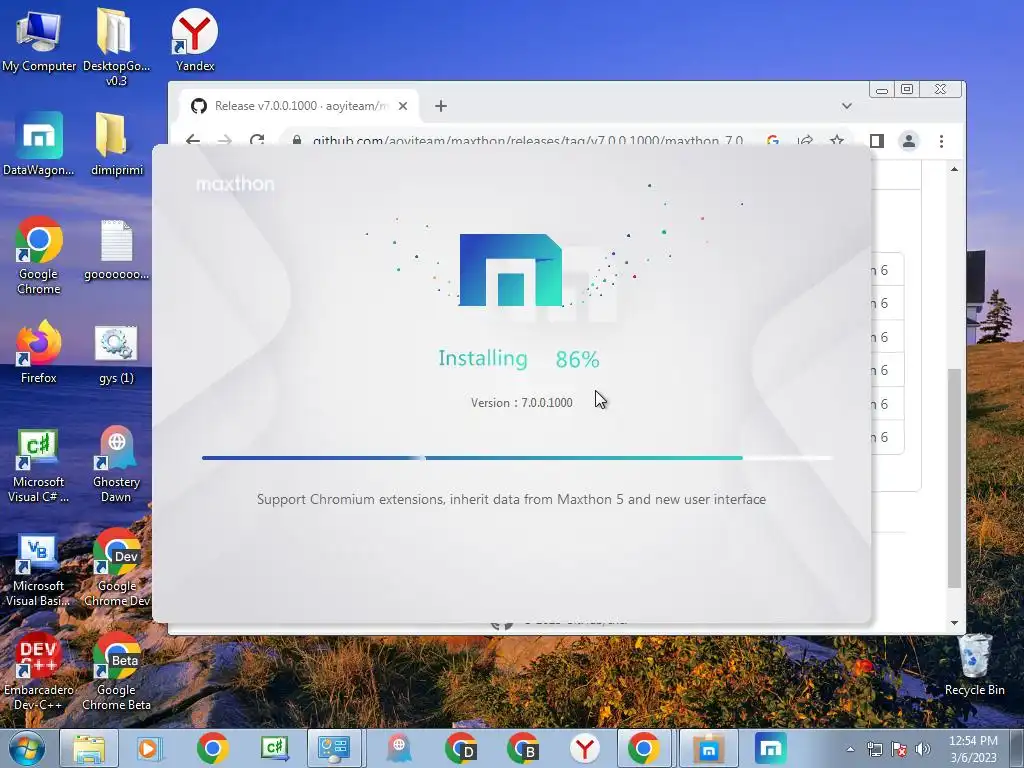The height and width of the screenshot is (768, 1024).
Task: Click Chrome's forward arrow button
Action: (x=225, y=140)
